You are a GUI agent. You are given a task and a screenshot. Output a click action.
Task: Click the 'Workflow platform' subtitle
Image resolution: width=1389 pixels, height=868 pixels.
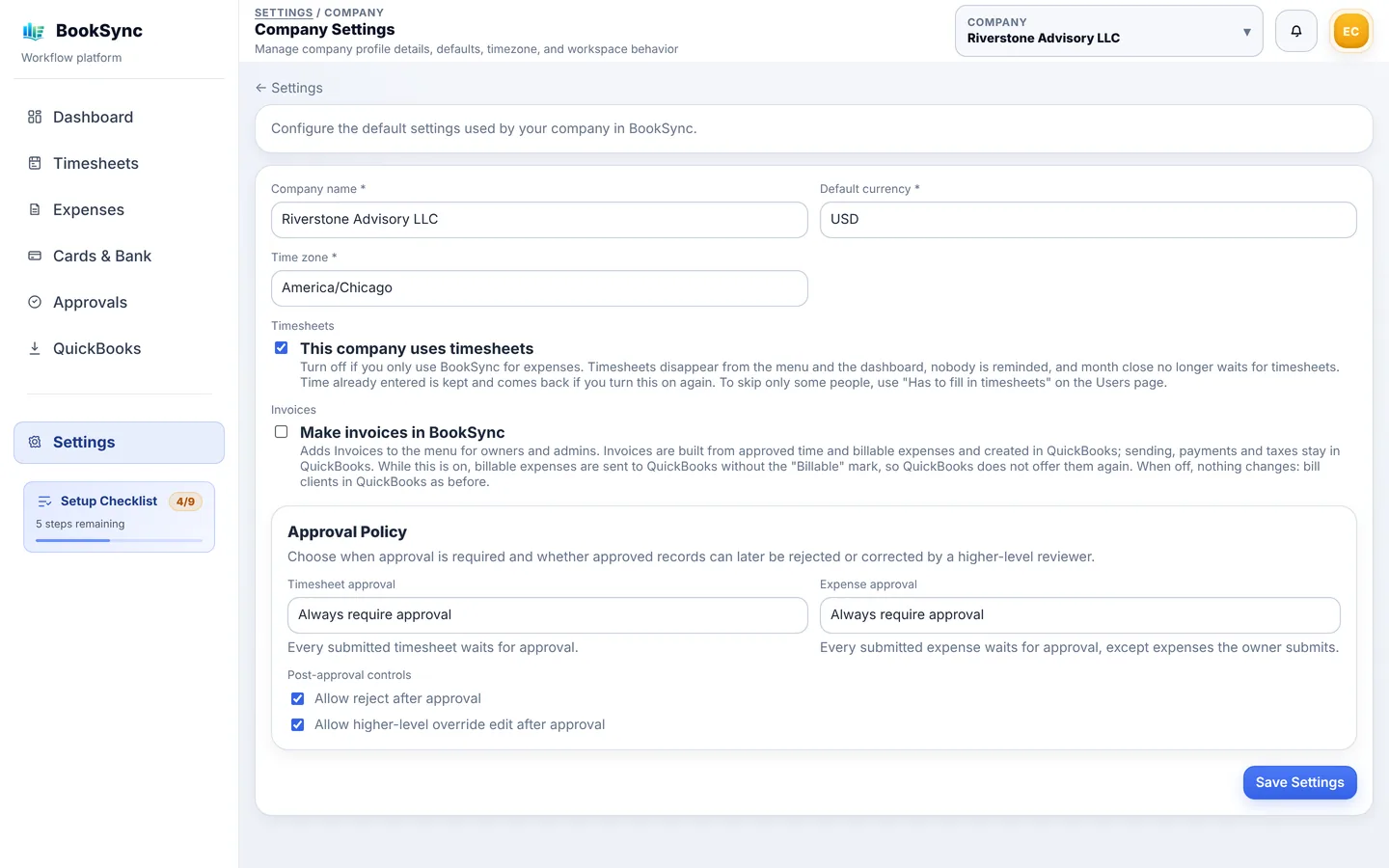[71, 58]
